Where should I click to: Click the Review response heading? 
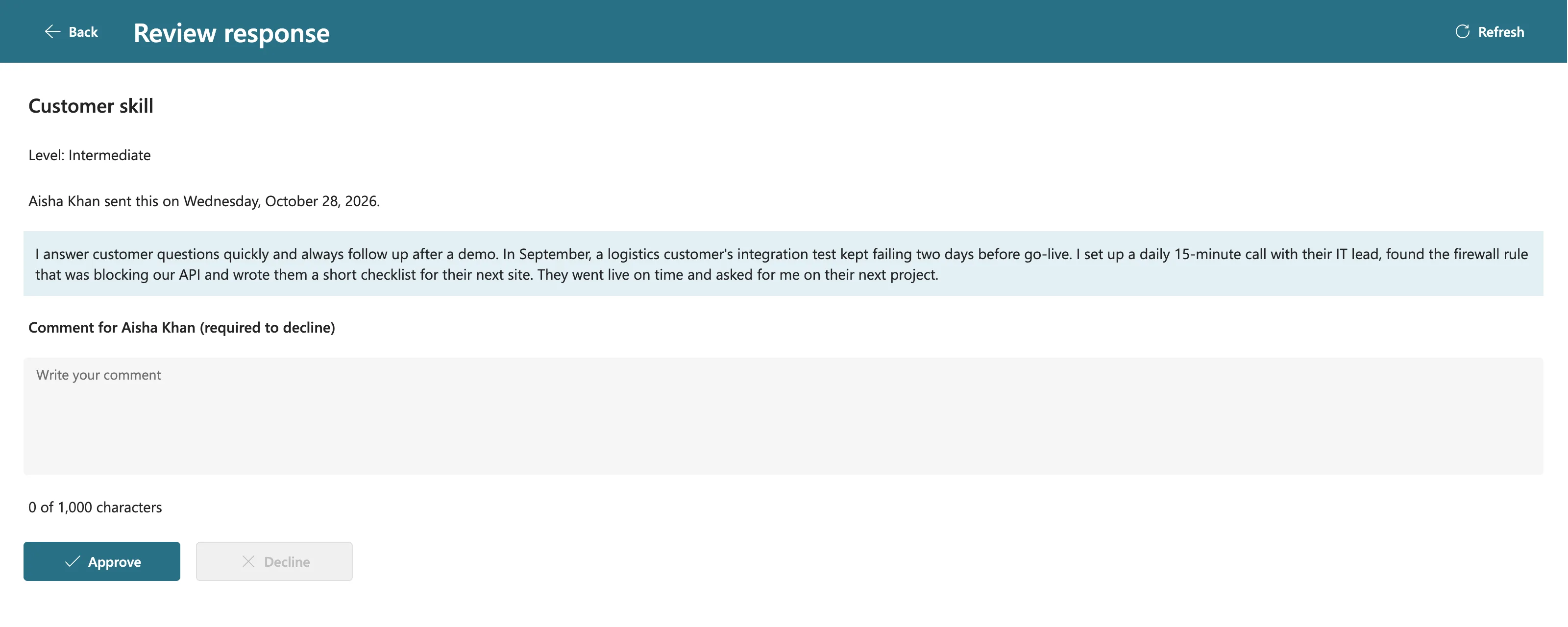tap(231, 33)
